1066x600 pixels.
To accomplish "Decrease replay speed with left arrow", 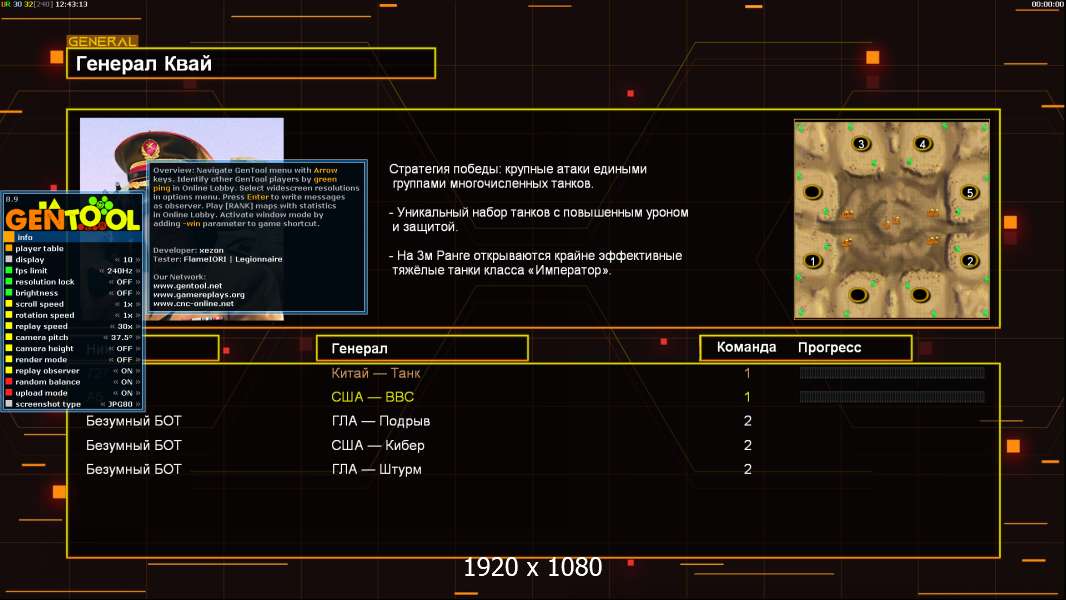I will (111, 326).
